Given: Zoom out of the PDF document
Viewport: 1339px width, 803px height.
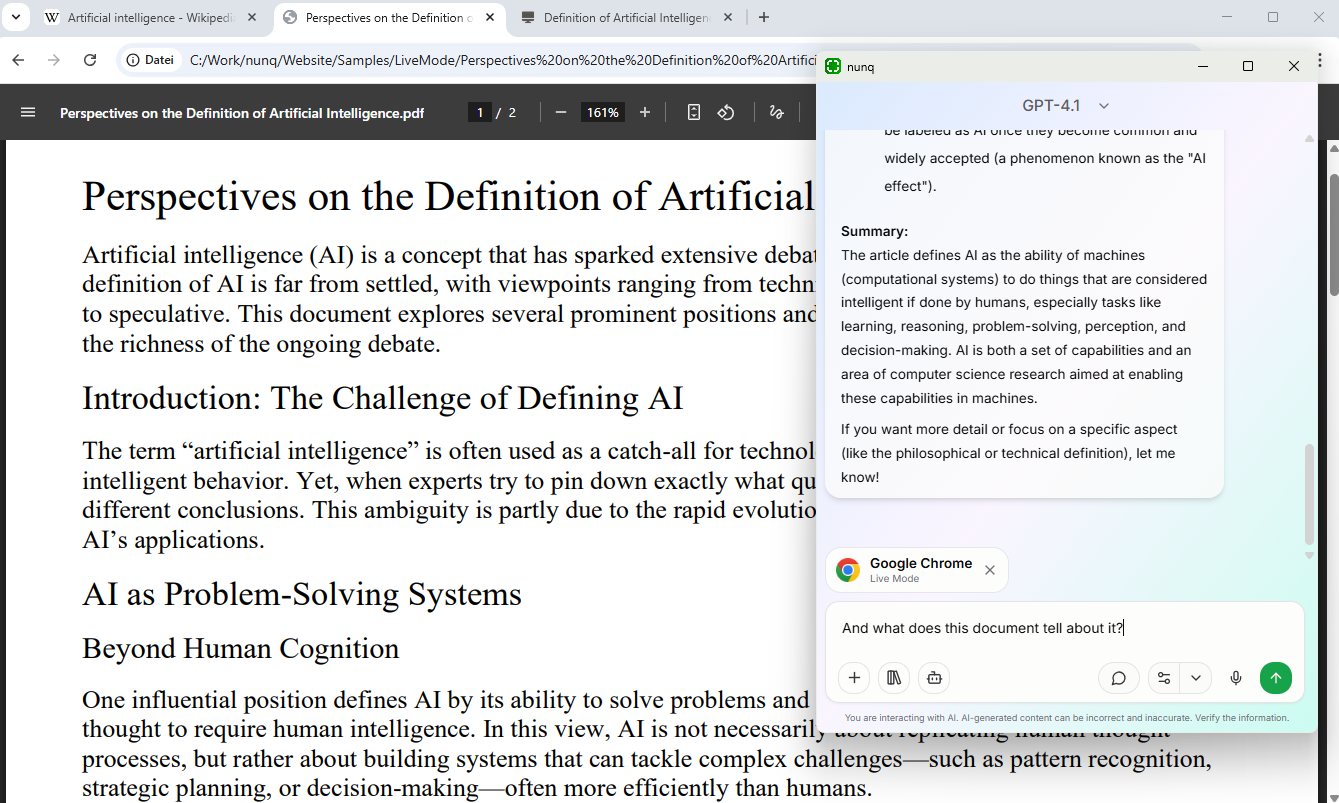Looking at the screenshot, I should pyautogui.click(x=561, y=112).
